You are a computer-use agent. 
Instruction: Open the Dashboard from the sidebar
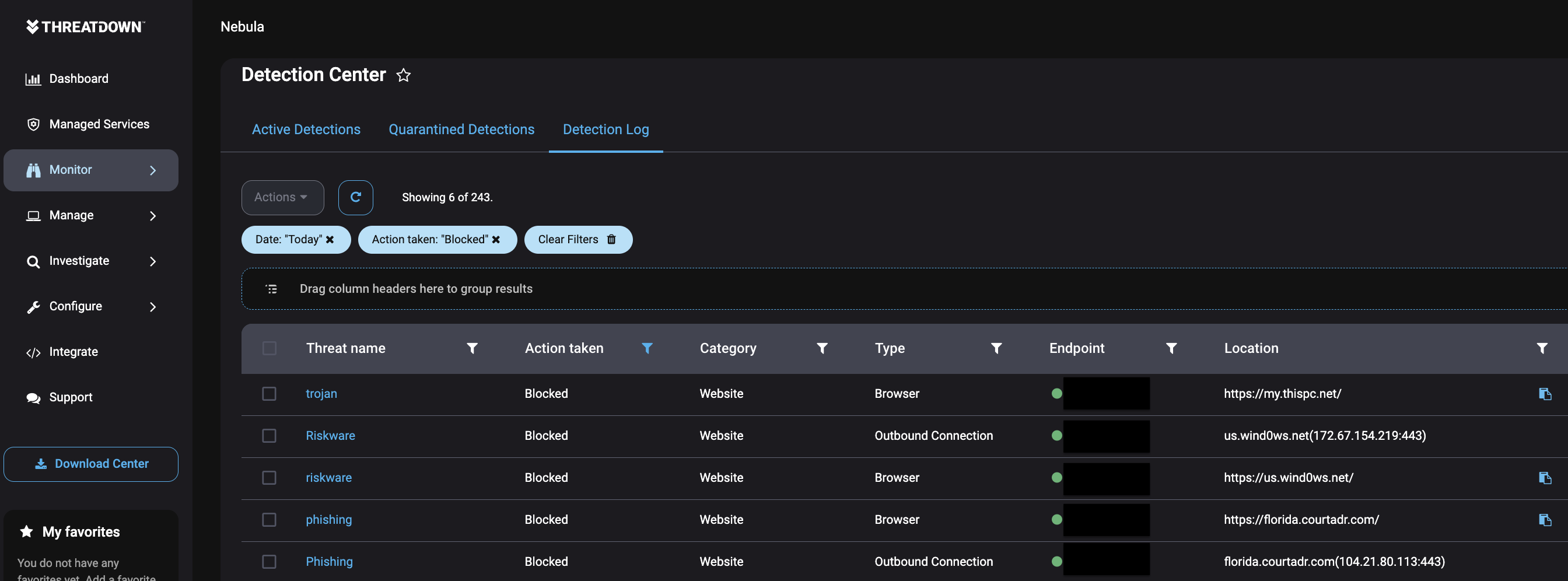click(x=90, y=79)
